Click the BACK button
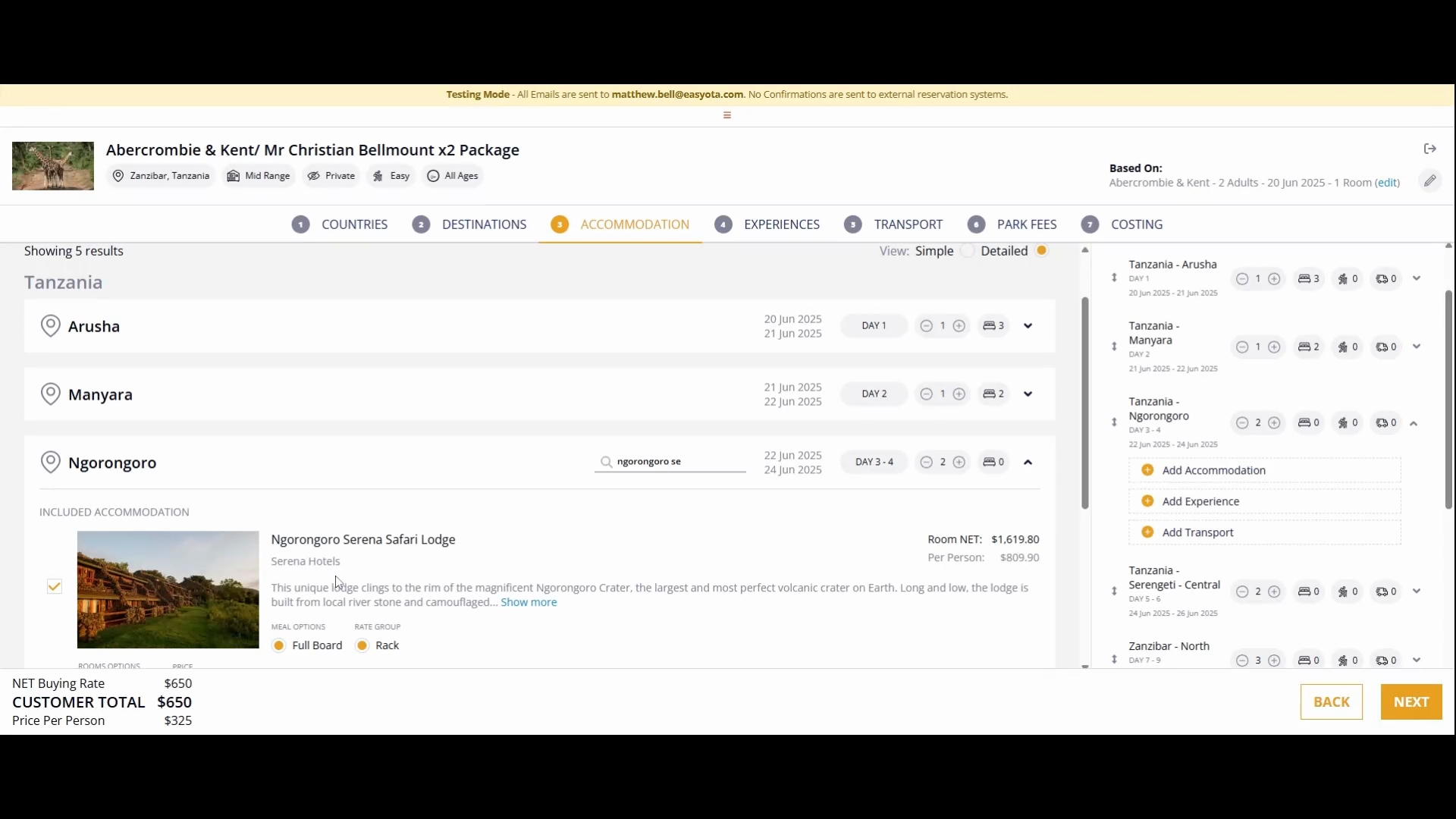This screenshot has height=819, width=1456. [x=1332, y=702]
